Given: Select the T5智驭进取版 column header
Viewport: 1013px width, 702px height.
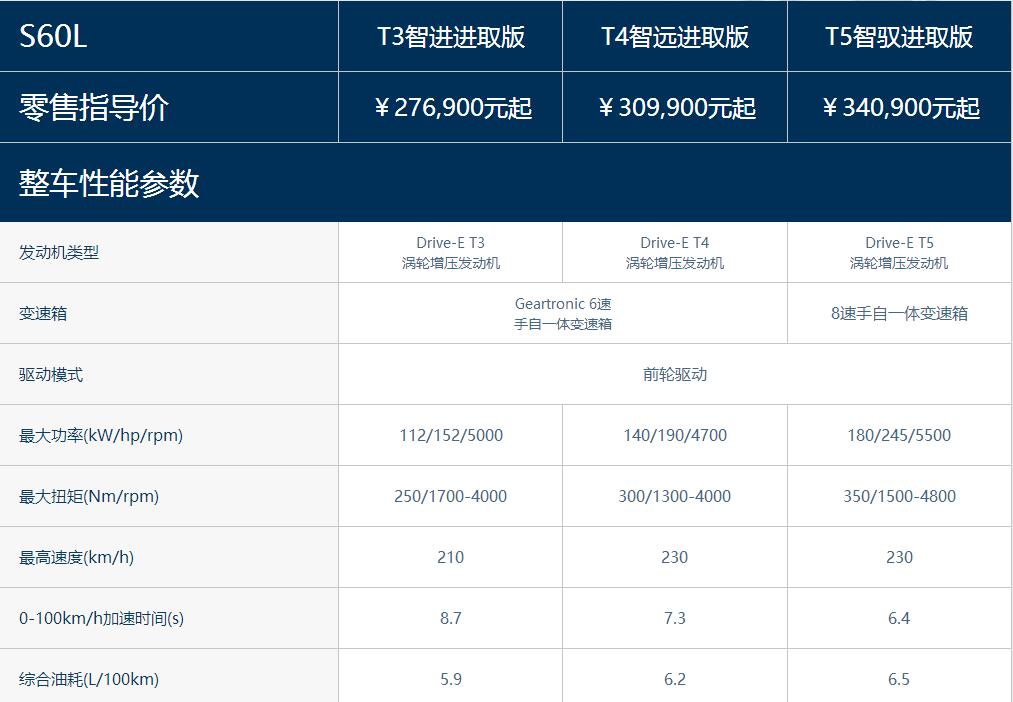Looking at the screenshot, I should coord(899,36).
